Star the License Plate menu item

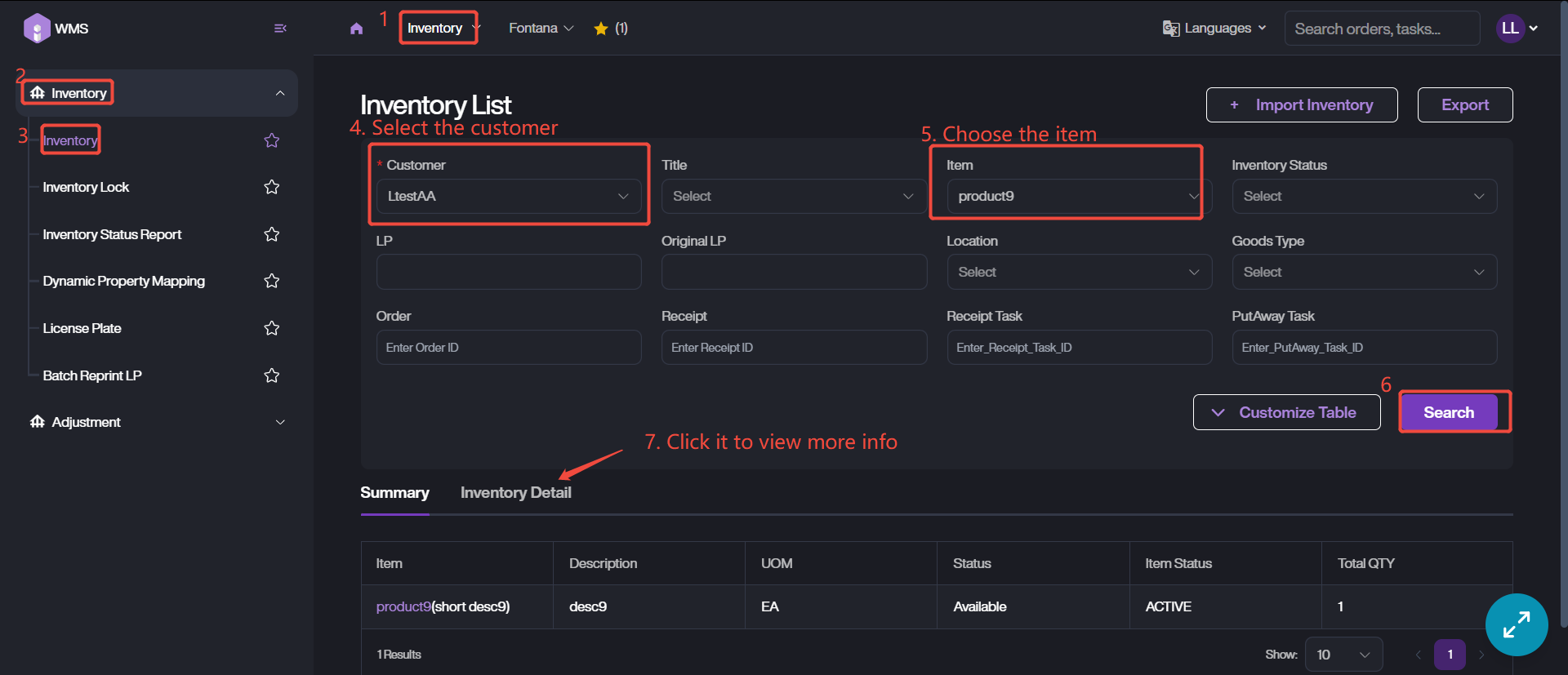pyautogui.click(x=272, y=328)
